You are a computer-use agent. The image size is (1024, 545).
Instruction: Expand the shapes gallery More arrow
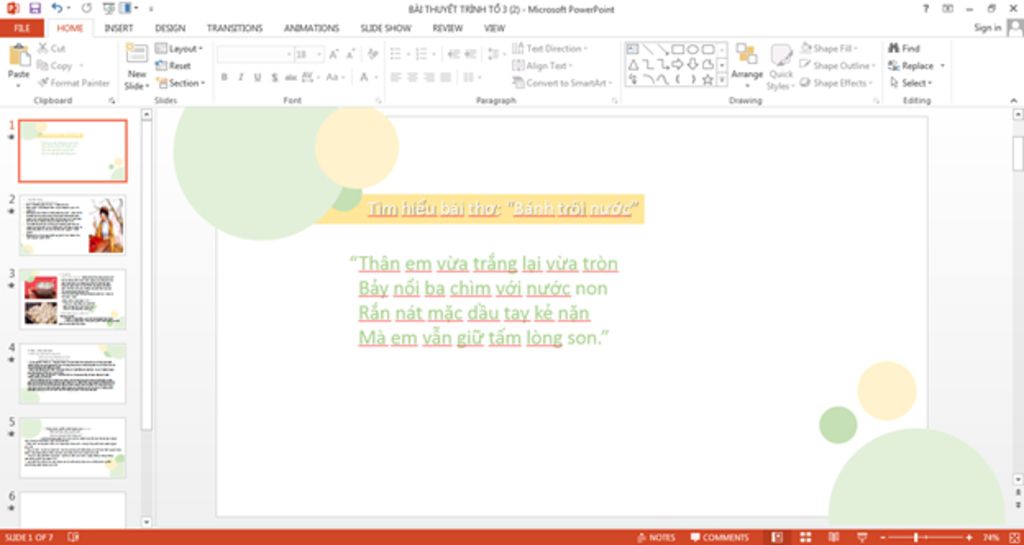(x=722, y=80)
